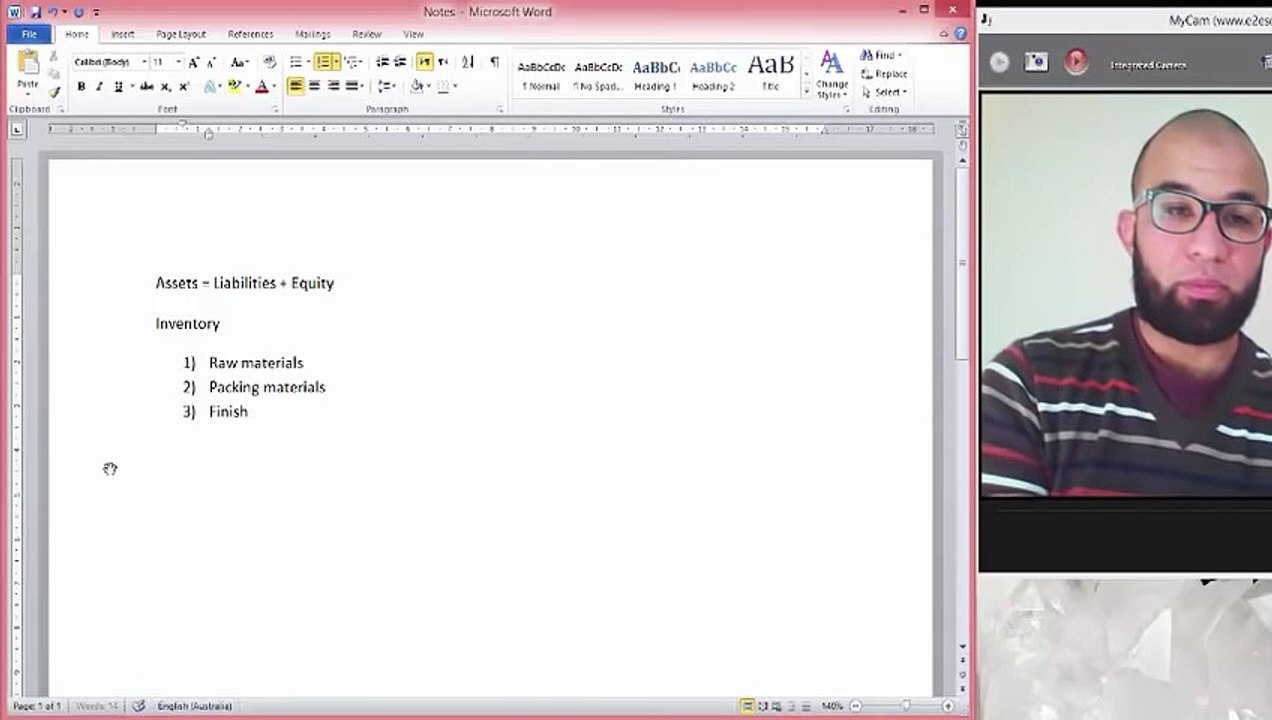This screenshot has height=720, width=1272.
Task: Click the Find button in Editing group
Action: click(x=881, y=56)
